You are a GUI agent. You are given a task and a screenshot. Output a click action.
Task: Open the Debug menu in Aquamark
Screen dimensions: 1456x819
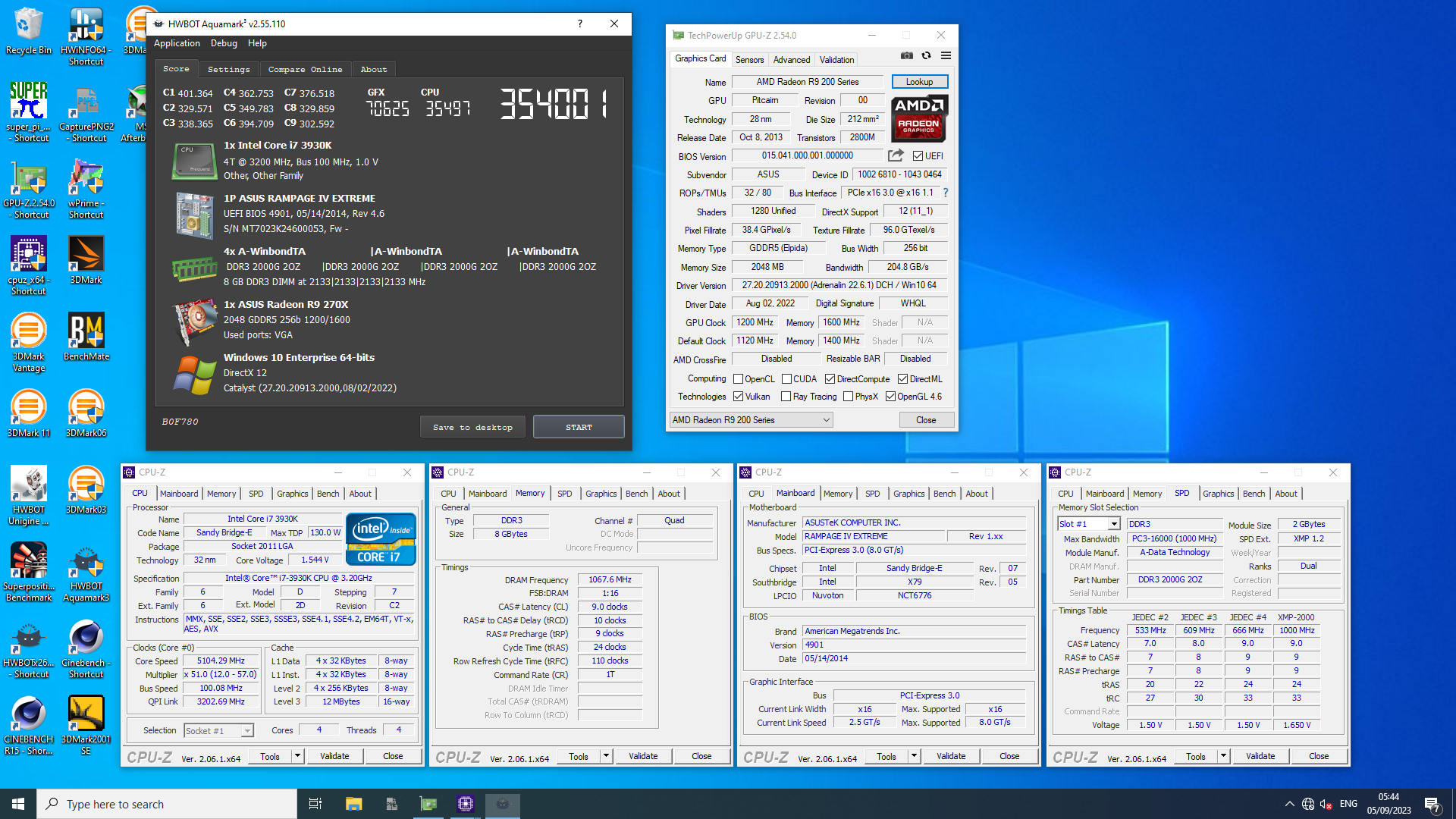tap(224, 43)
